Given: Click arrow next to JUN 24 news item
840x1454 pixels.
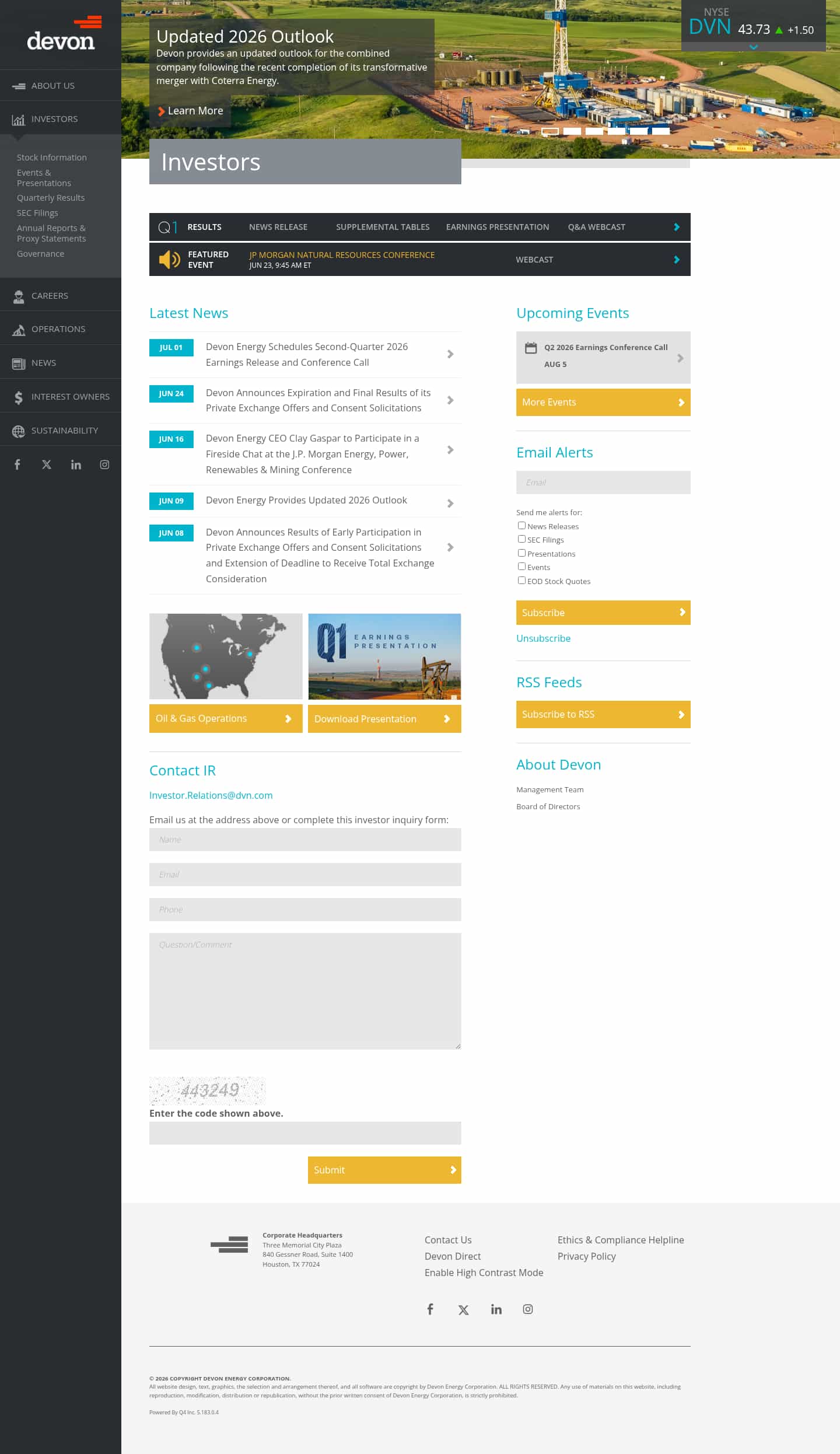Looking at the screenshot, I should 450,400.
